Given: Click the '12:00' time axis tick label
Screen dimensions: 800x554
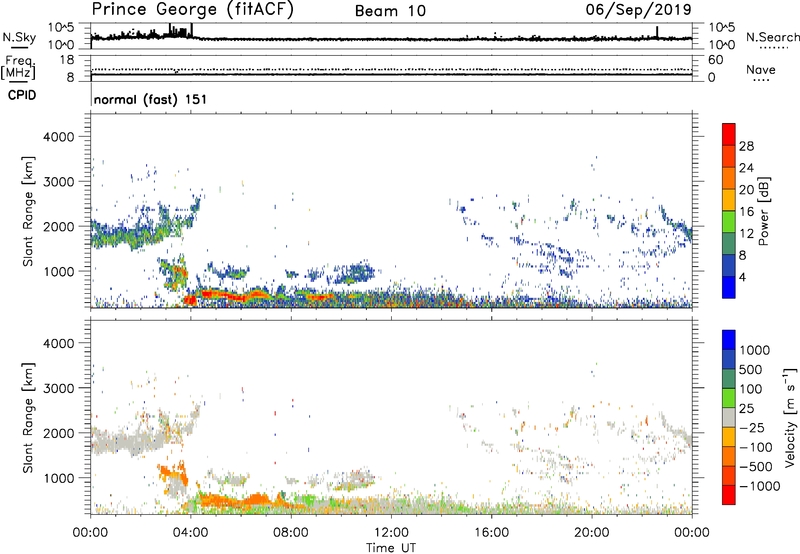Looking at the screenshot, I should pyautogui.click(x=391, y=533).
